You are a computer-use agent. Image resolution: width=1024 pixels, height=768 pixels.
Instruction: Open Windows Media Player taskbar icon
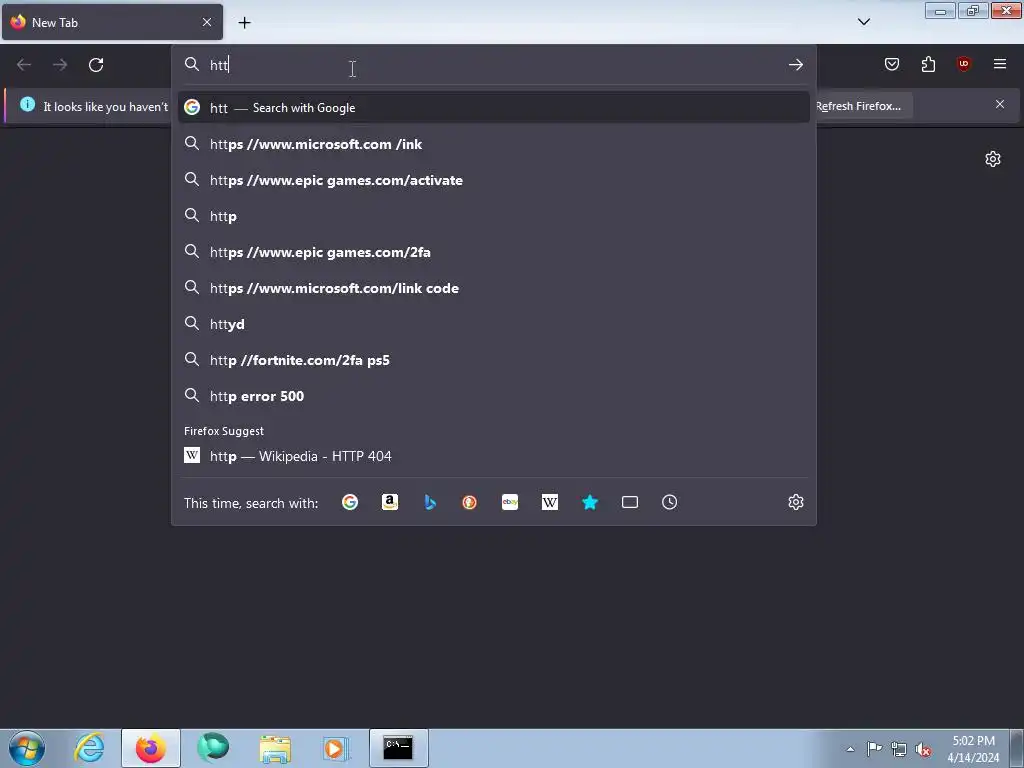(x=336, y=748)
